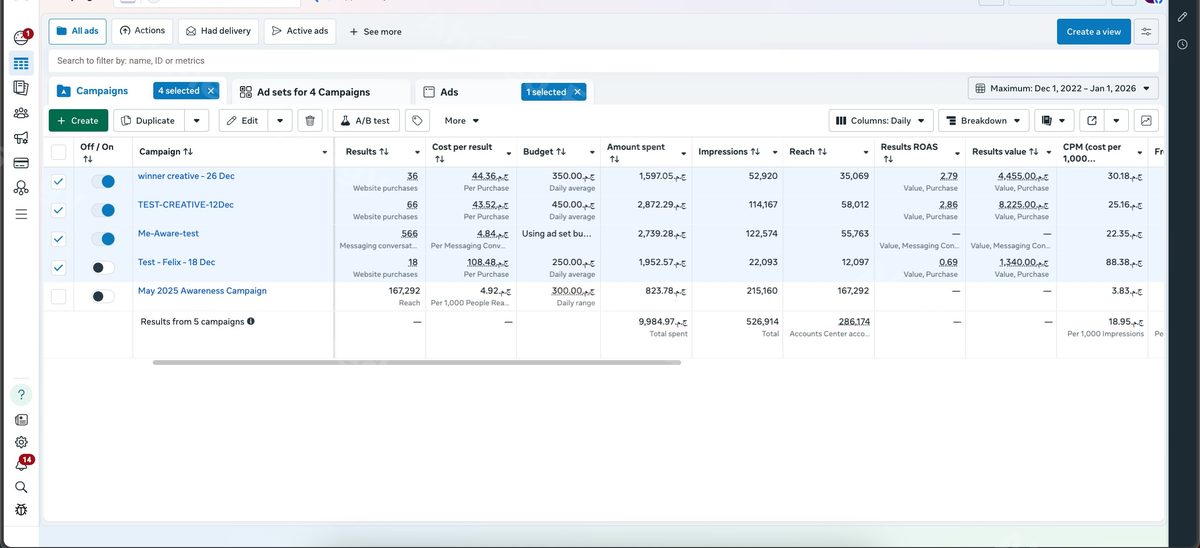Click the green Create button
Viewport: 1200px width, 548px height.
point(78,121)
